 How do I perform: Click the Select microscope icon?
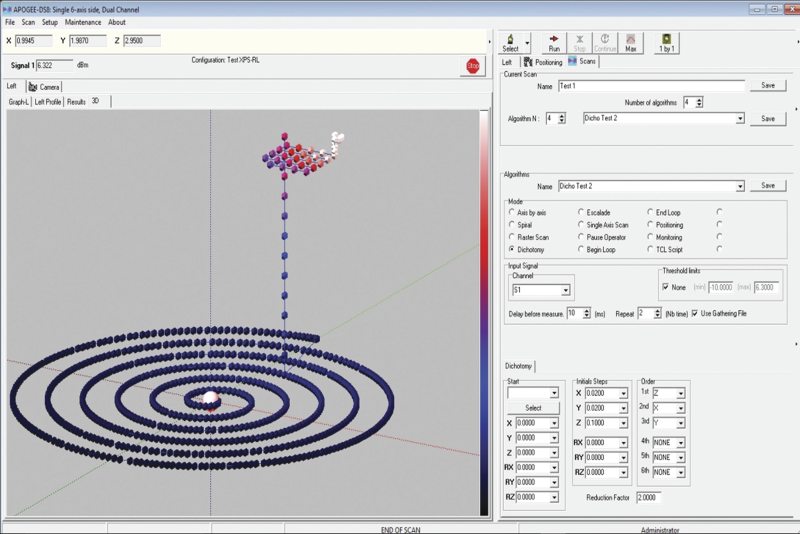point(510,41)
